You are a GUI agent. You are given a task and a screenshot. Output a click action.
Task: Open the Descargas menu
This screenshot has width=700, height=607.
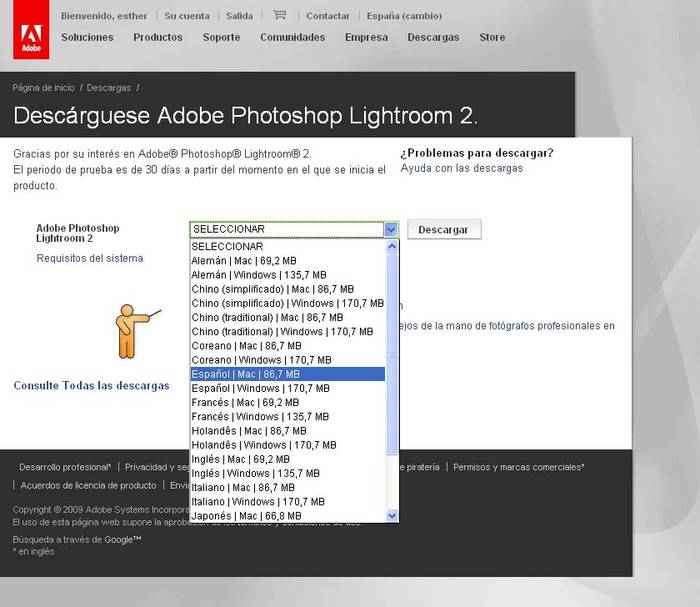[x=433, y=37]
